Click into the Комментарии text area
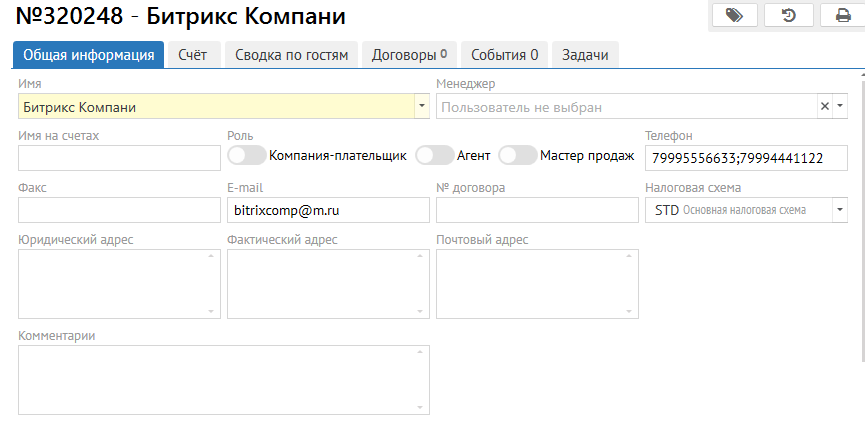 click(224, 379)
